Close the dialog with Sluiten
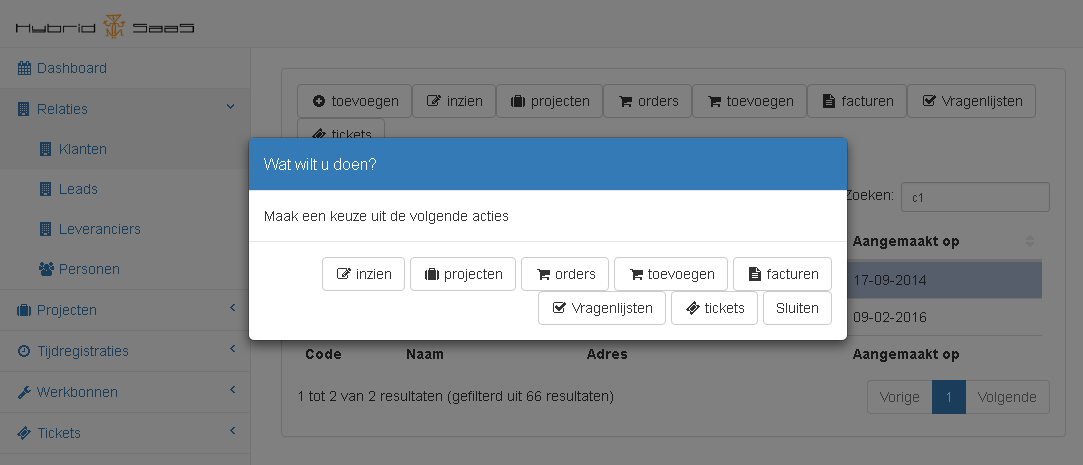The image size is (1083, 465). [x=797, y=308]
